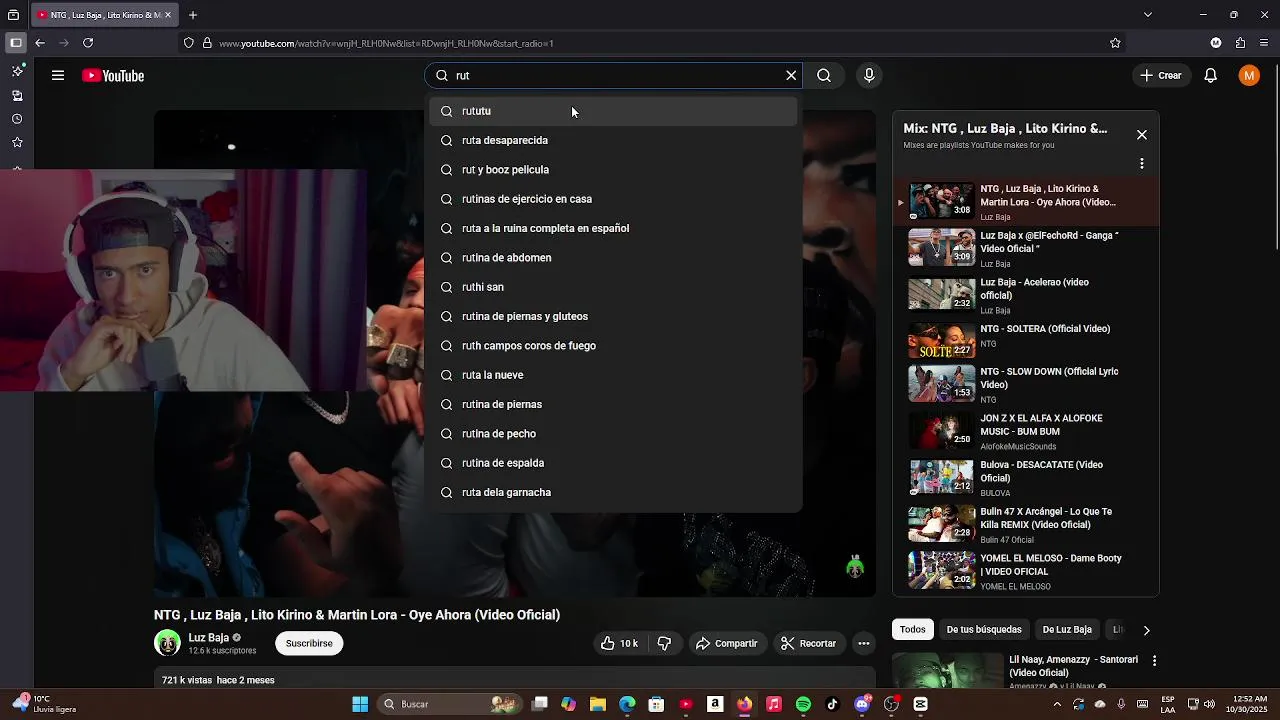Choose the ruta la nueve suggestion
Screen dimensions: 1280x720
pyautogui.click(x=613, y=375)
